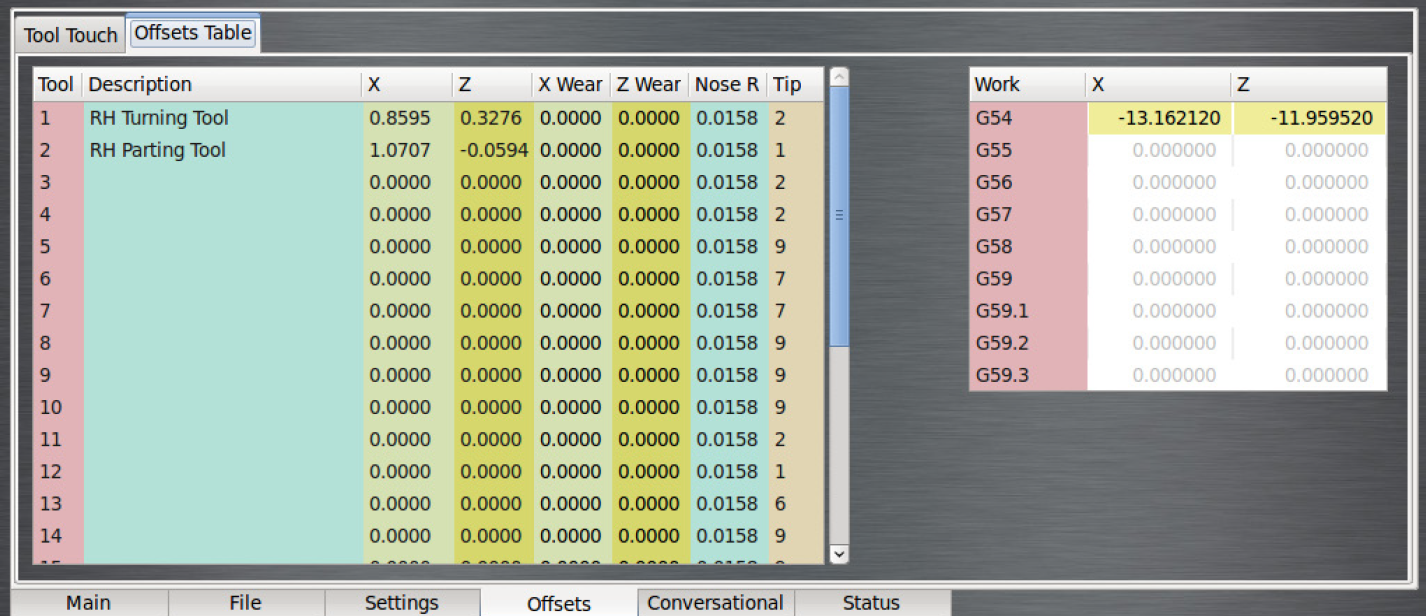This screenshot has width=1426, height=616.
Task: Click tool 2 Z offset -0.0594
Action: click(491, 150)
